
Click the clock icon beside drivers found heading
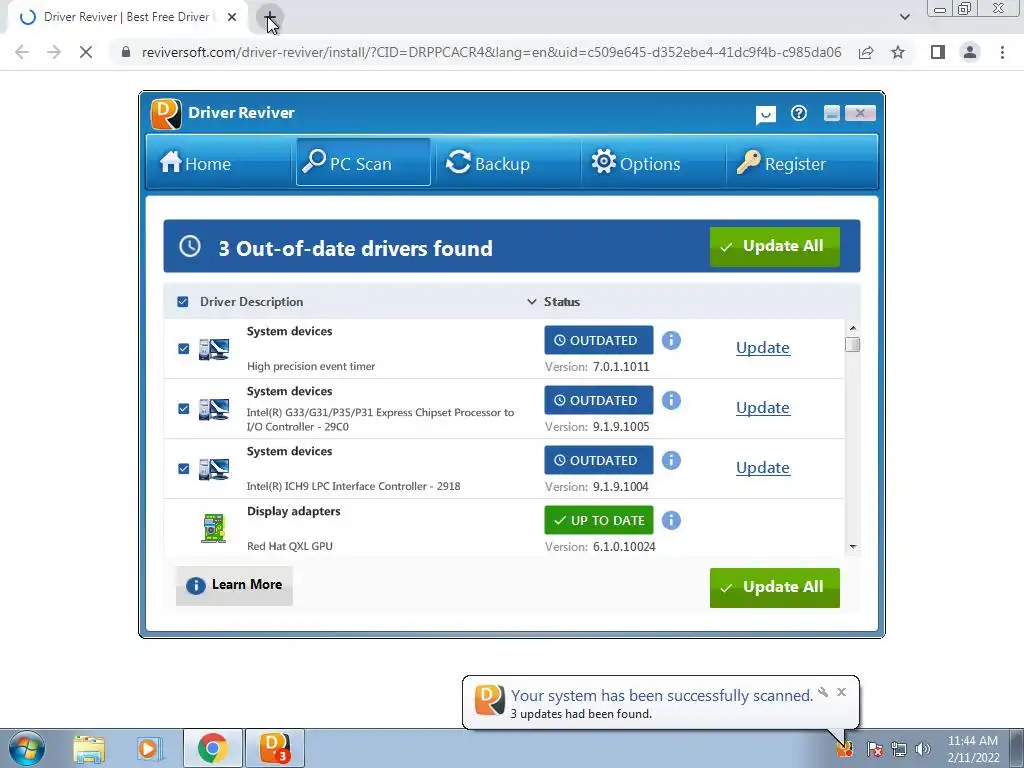(x=190, y=246)
